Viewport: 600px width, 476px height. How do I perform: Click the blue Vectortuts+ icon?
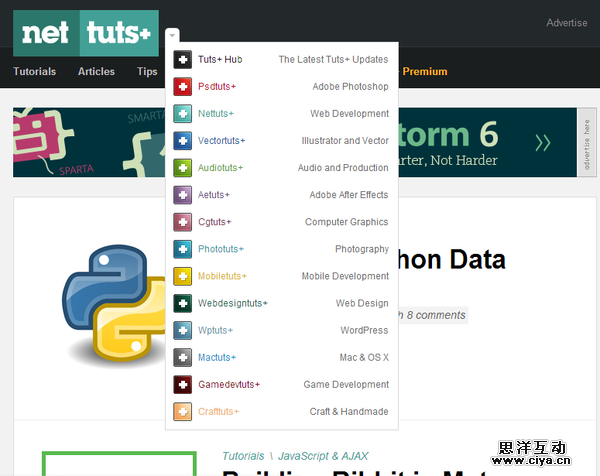pyautogui.click(x=182, y=141)
